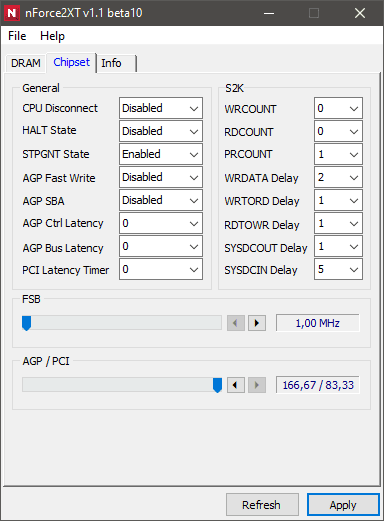Open the WRTORD Delay dropdown

click(338, 200)
